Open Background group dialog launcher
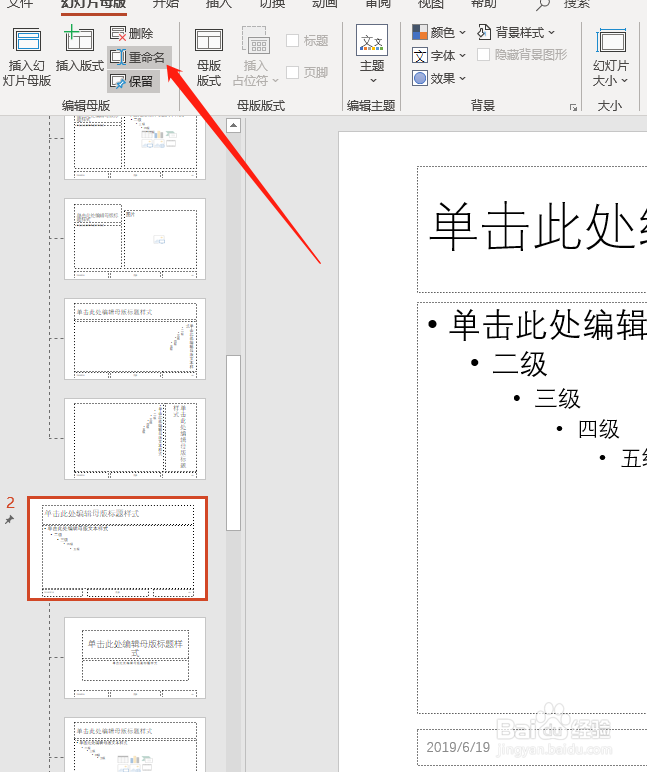647x772 pixels. click(x=573, y=107)
